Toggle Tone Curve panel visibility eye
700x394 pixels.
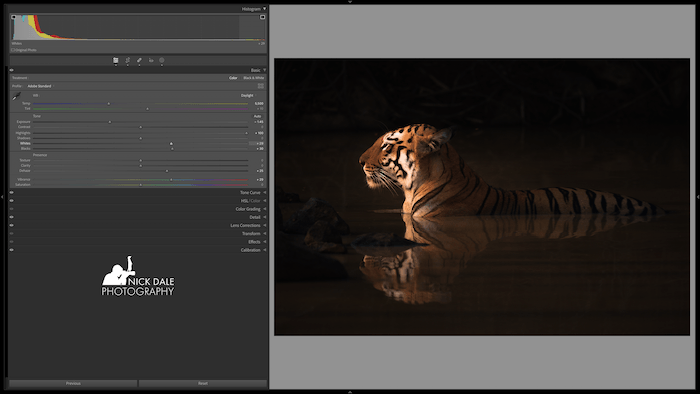coord(12,192)
